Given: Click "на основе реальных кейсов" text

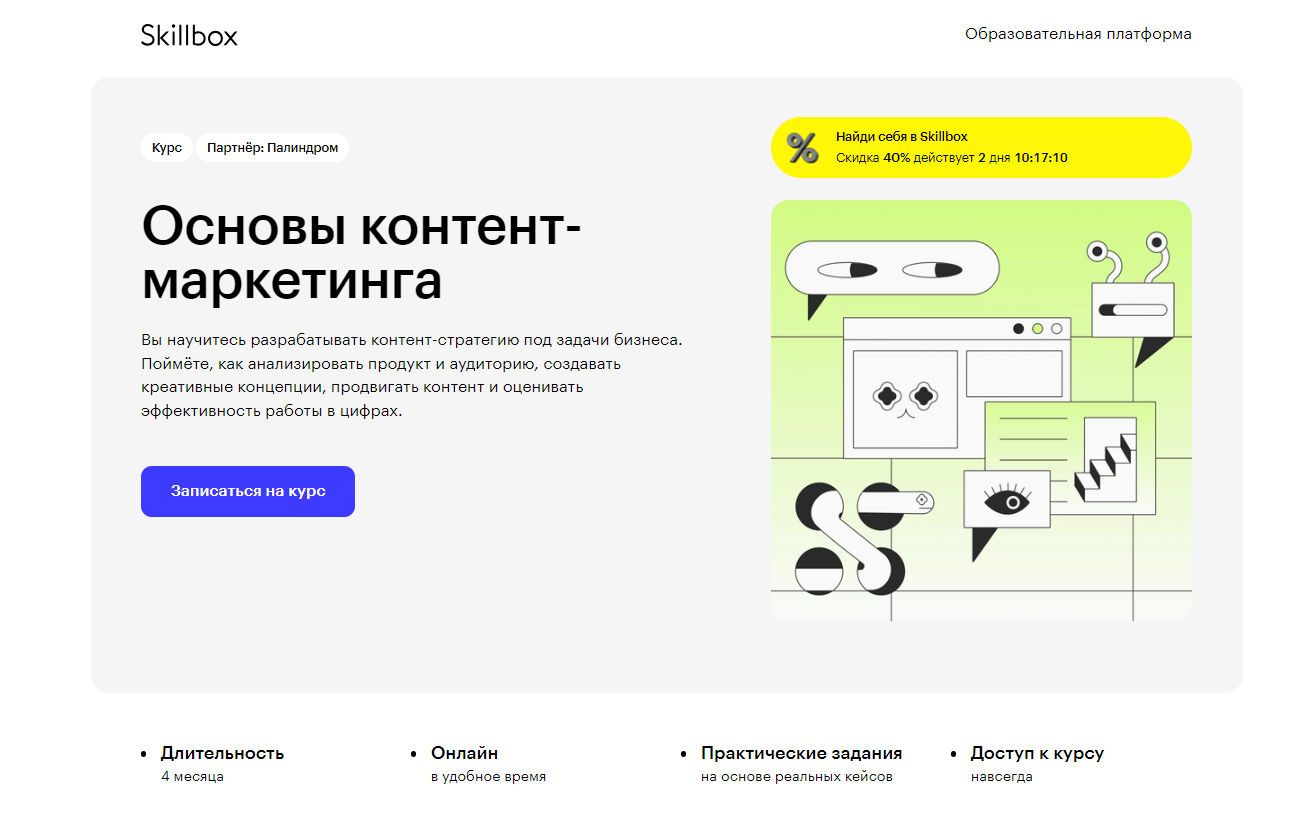Looking at the screenshot, I should (797, 777).
